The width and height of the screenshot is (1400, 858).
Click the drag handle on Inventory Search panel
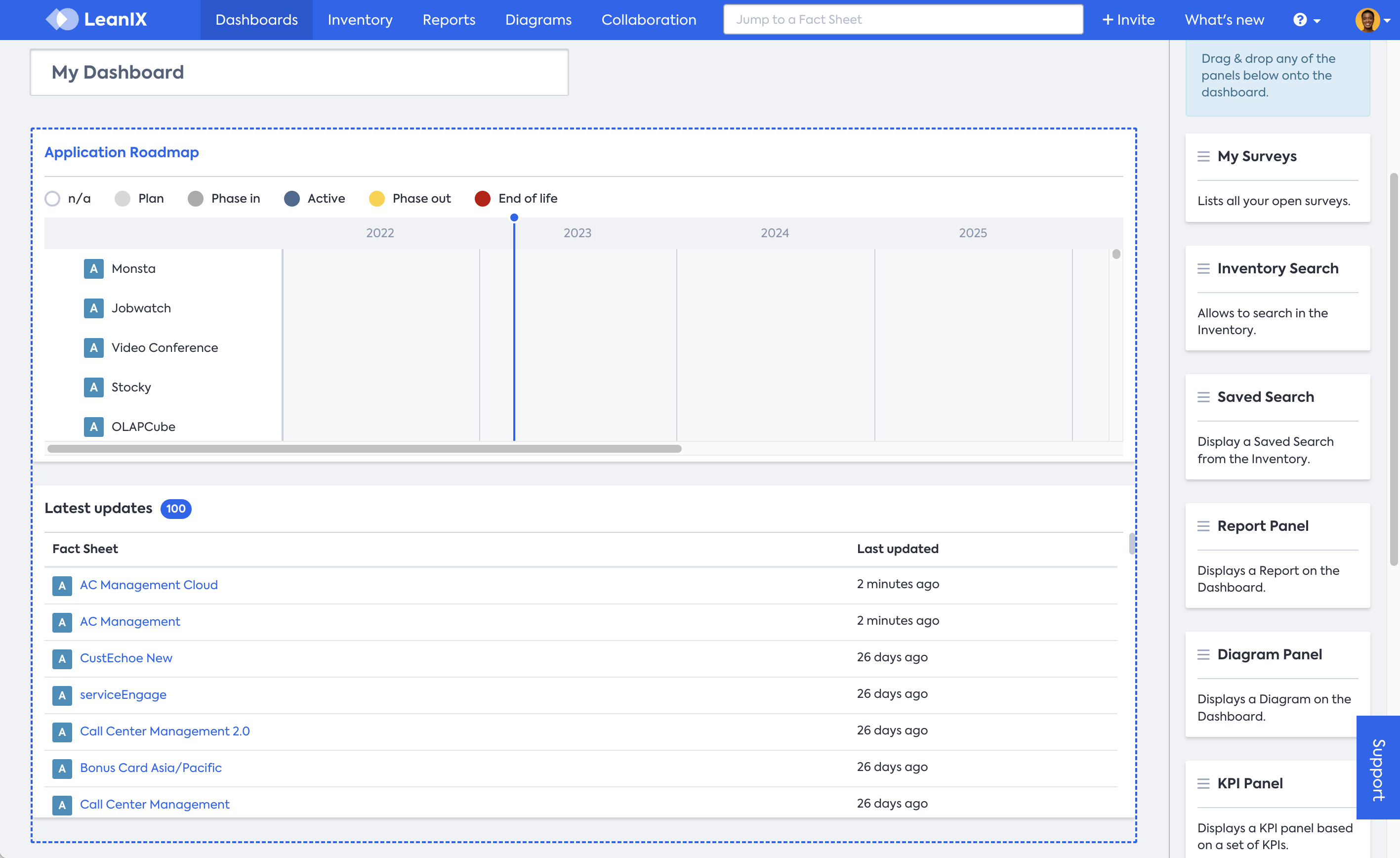click(1203, 268)
